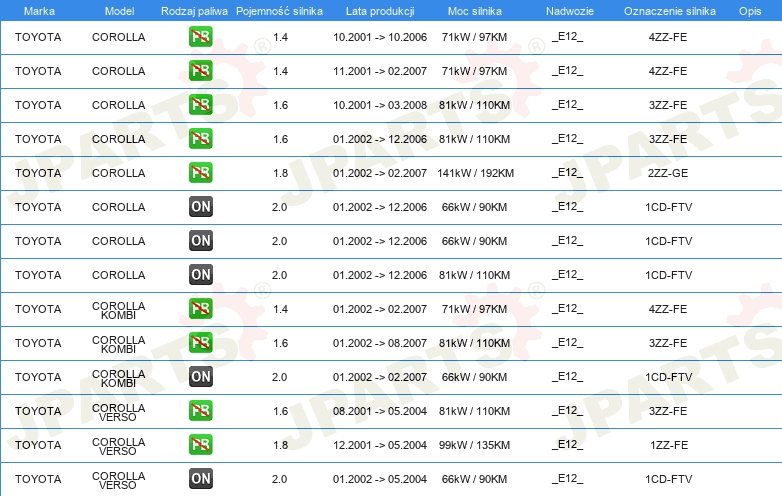782x496 pixels.
Task: Click the PB icon in Corolla Verso 1.6 row
Action: pos(201,411)
